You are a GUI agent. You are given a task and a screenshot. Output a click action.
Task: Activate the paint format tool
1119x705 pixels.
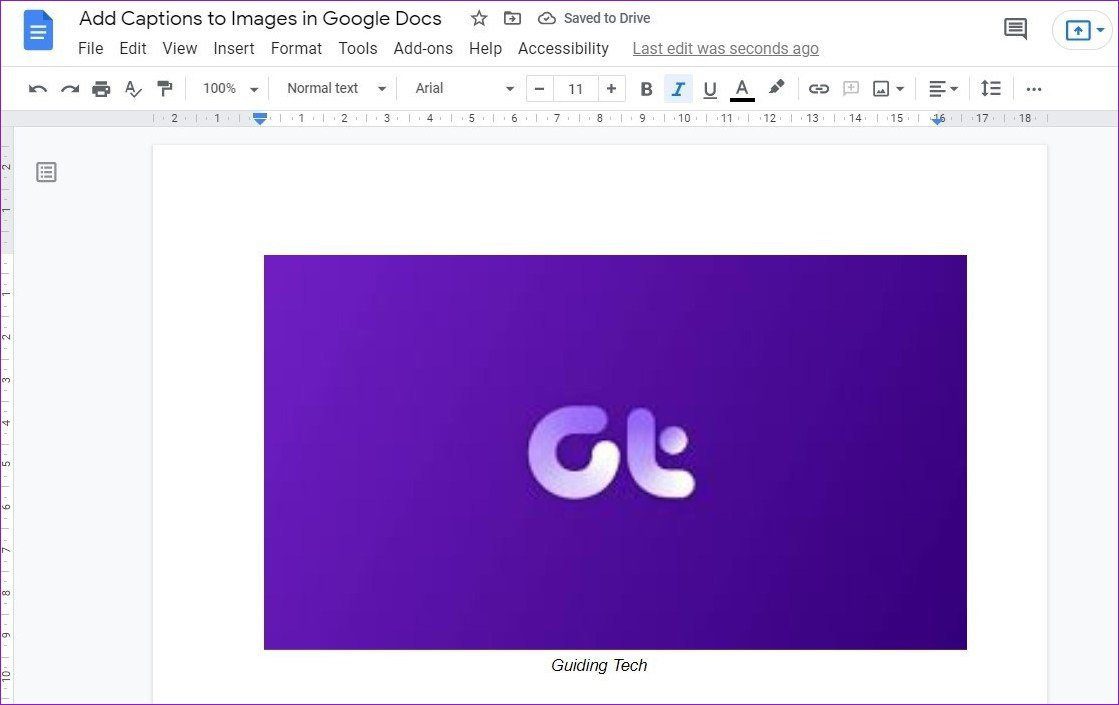[x=165, y=88]
